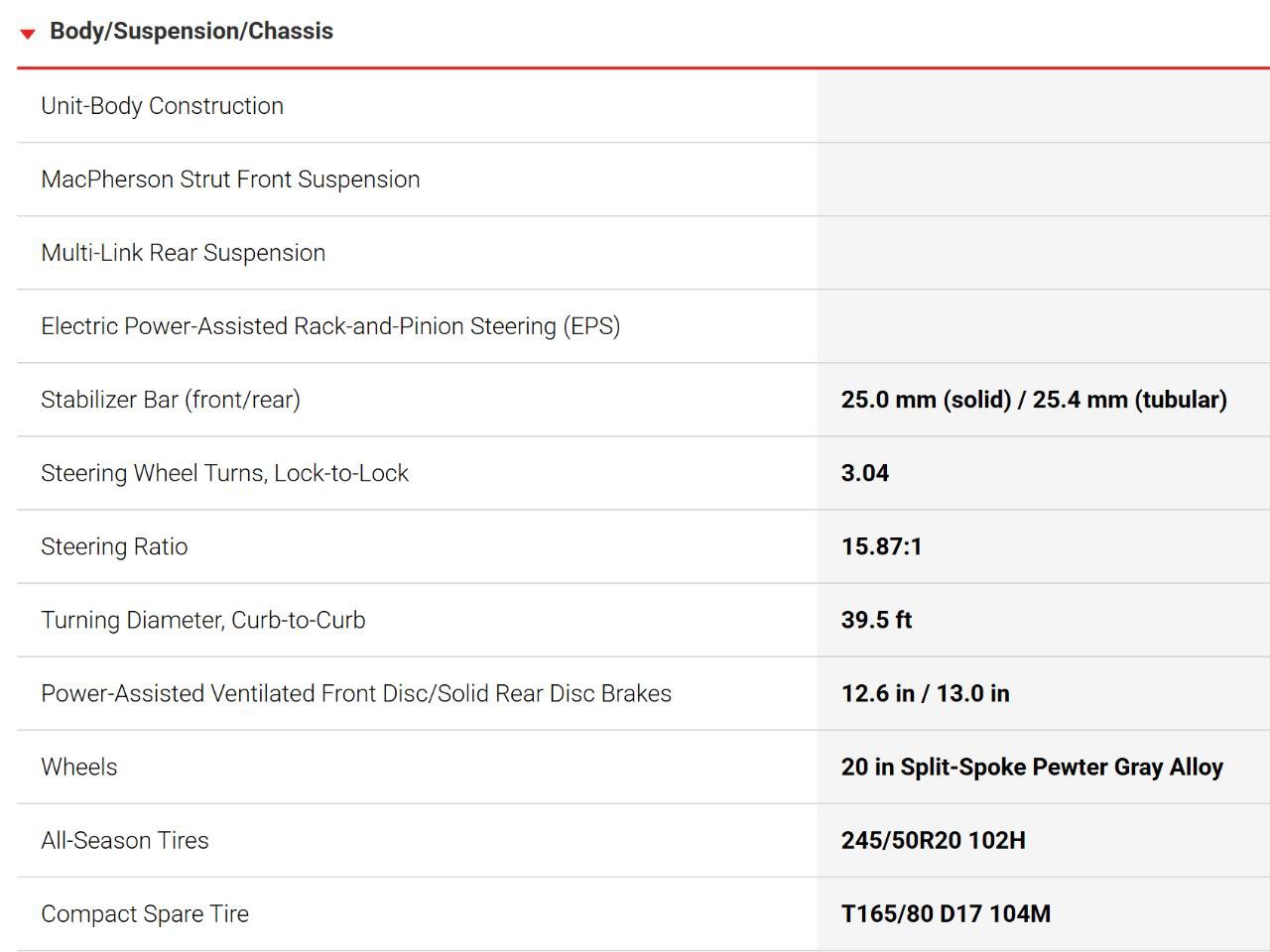1270x952 pixels.
Task: Select MacPherson Strut Front Suspension text
Action: pos(230,179)
